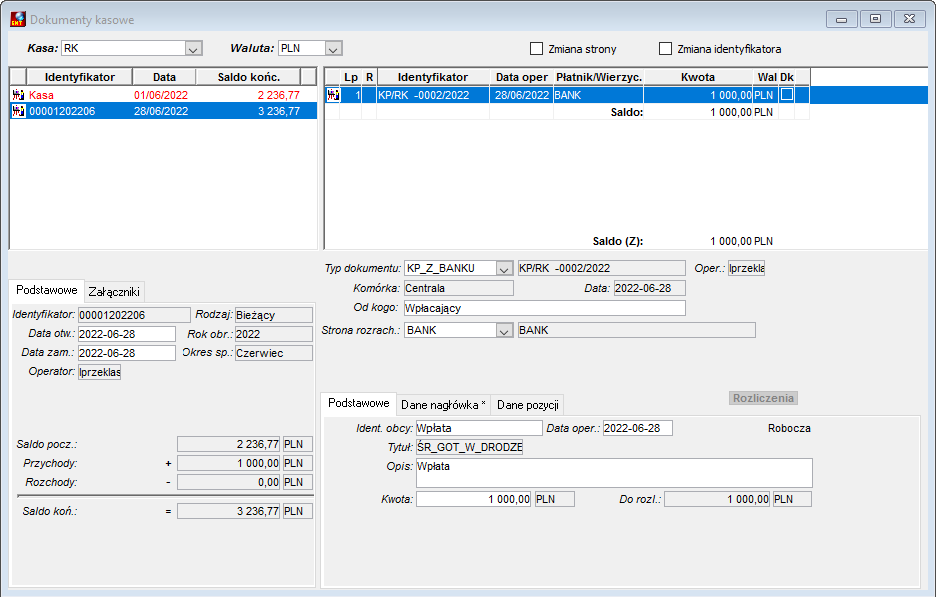Click the Data oper. field 2022-06-28

click(x=638, y=428)
